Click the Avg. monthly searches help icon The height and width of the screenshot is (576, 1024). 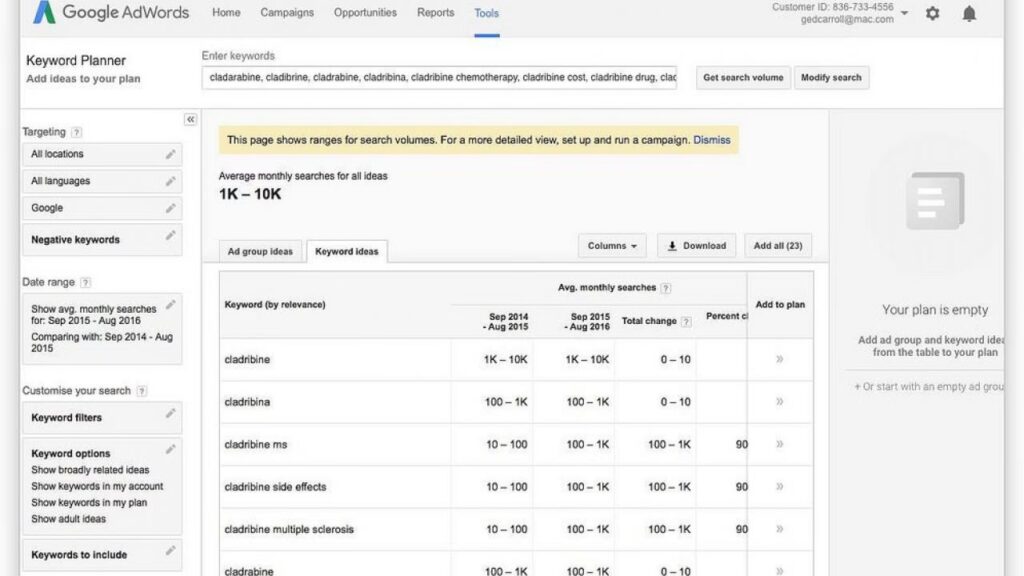pos(666,288)
